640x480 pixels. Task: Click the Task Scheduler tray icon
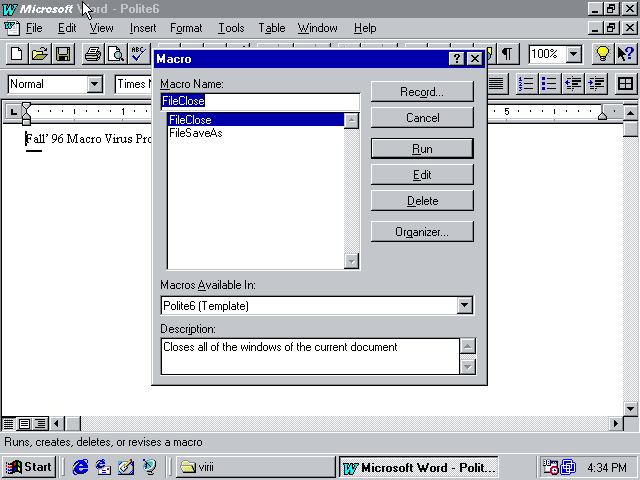point(549,467)
